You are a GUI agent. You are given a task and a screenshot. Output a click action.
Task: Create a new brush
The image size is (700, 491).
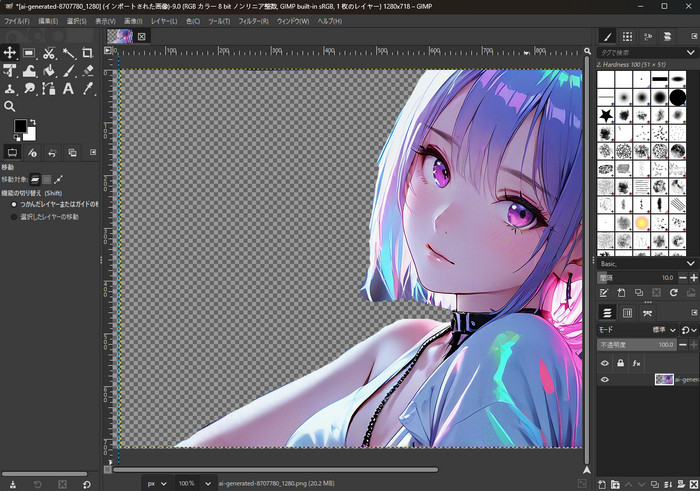[621, 293]
